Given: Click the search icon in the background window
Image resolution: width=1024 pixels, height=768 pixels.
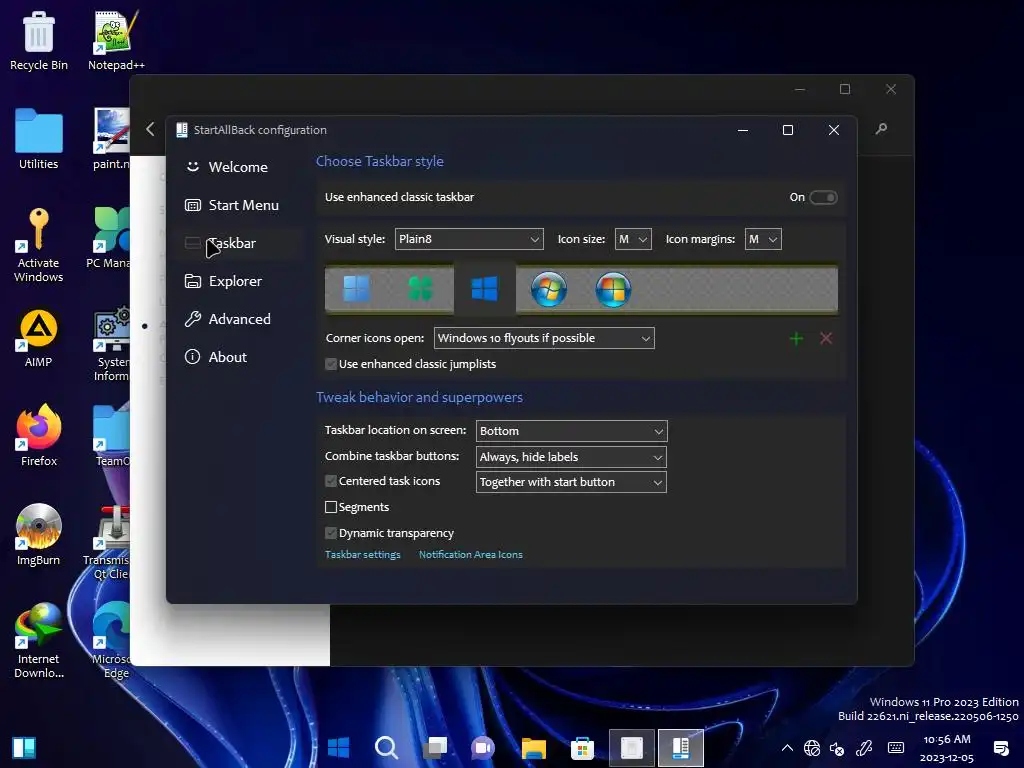Looking at the screenshot, I should (x=882, y=129).
